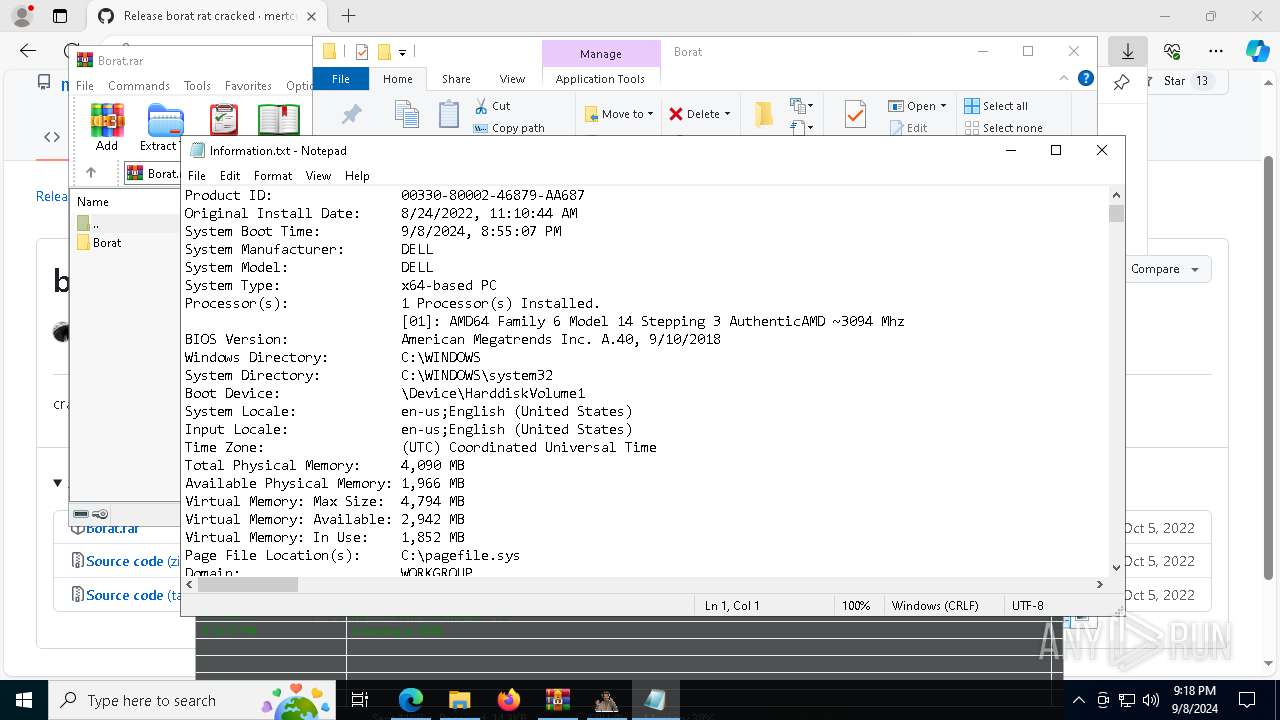Image resolution: width=1280 pixels, height=720 pixels.
Task: Pin the downloads flyout in Edge
Action: pyautogui.click(x=1122, y=82)
